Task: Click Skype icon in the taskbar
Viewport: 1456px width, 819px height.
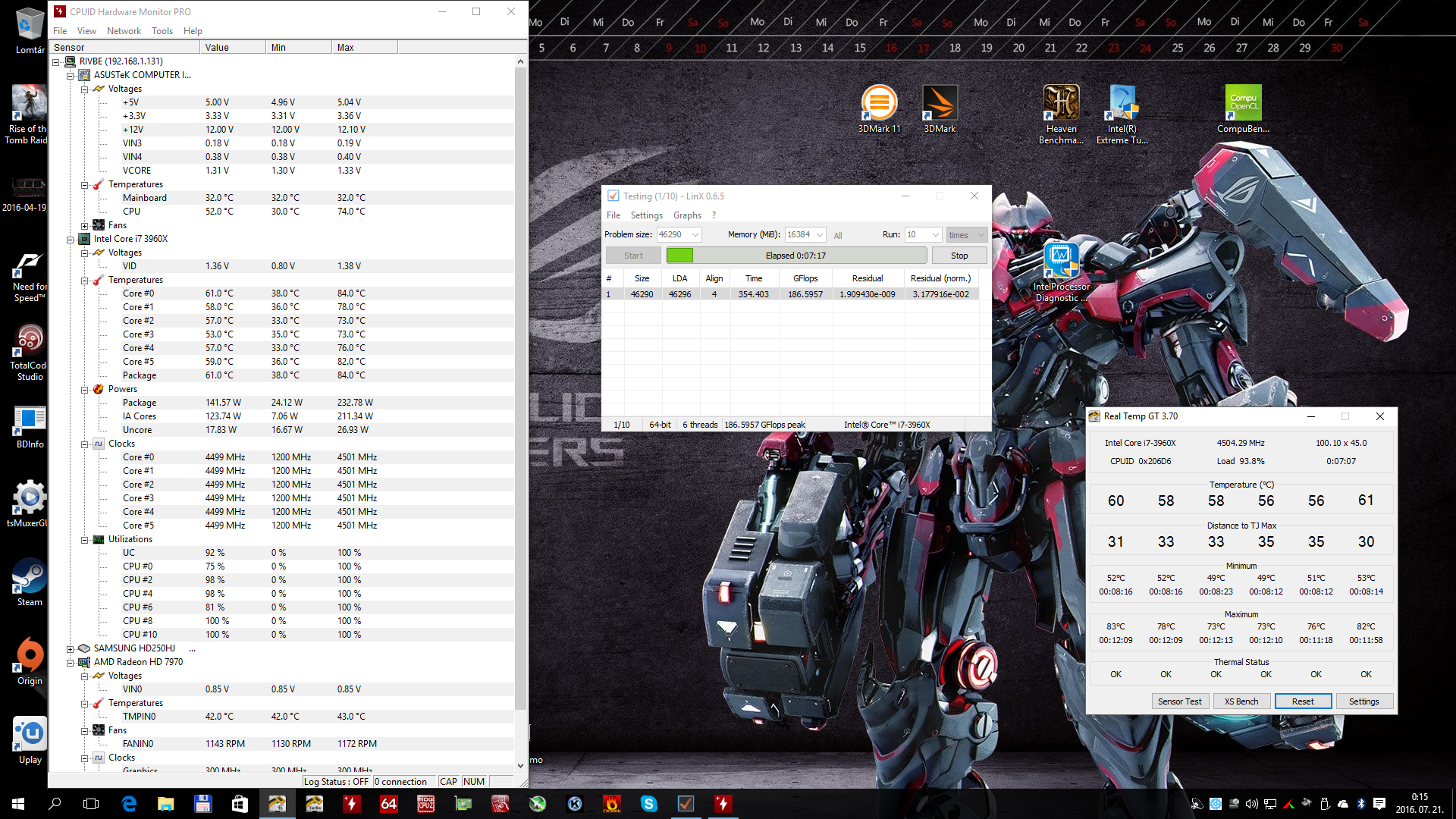Action: 648,804
